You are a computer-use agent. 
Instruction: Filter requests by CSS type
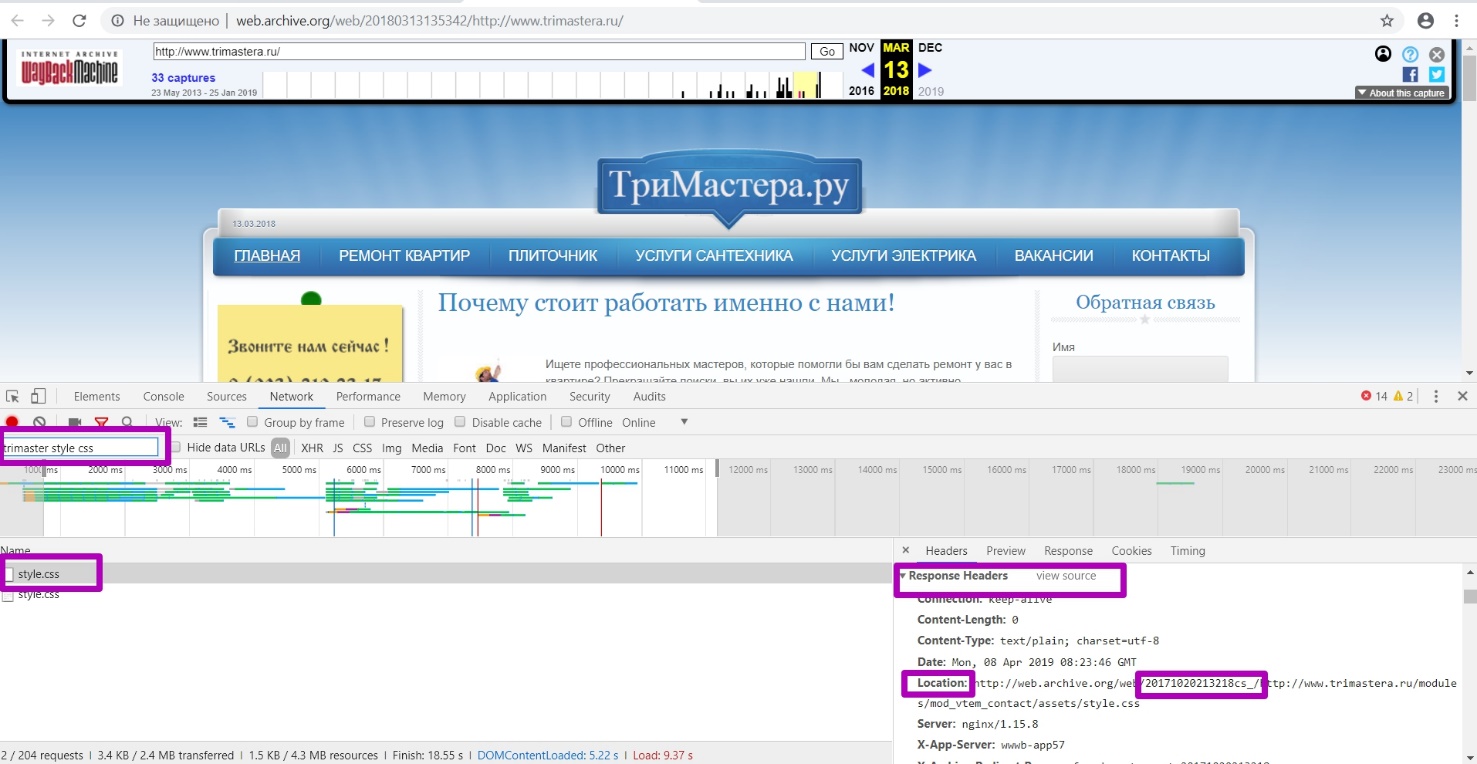tap(362, 448)
